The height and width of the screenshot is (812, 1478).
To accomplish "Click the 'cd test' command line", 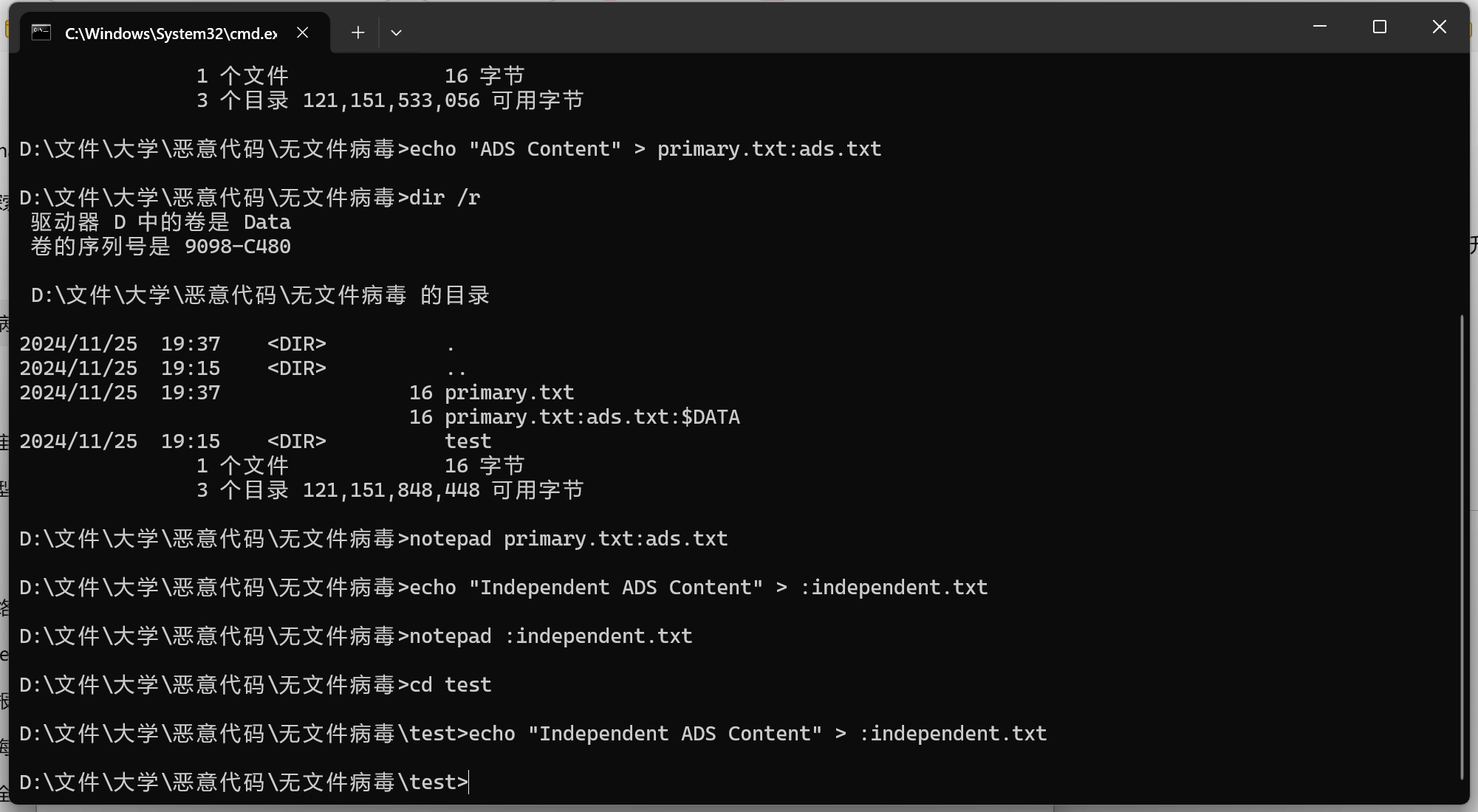I will pos(256,685).
